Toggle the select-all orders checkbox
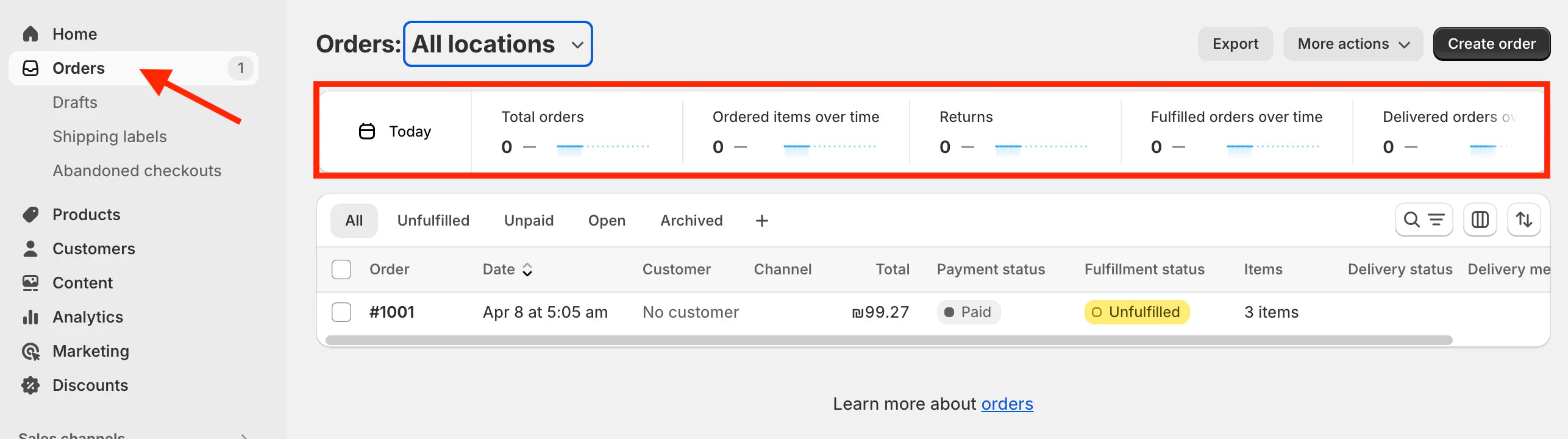This screenshot has width=1568, height=439. click(341, 269)
